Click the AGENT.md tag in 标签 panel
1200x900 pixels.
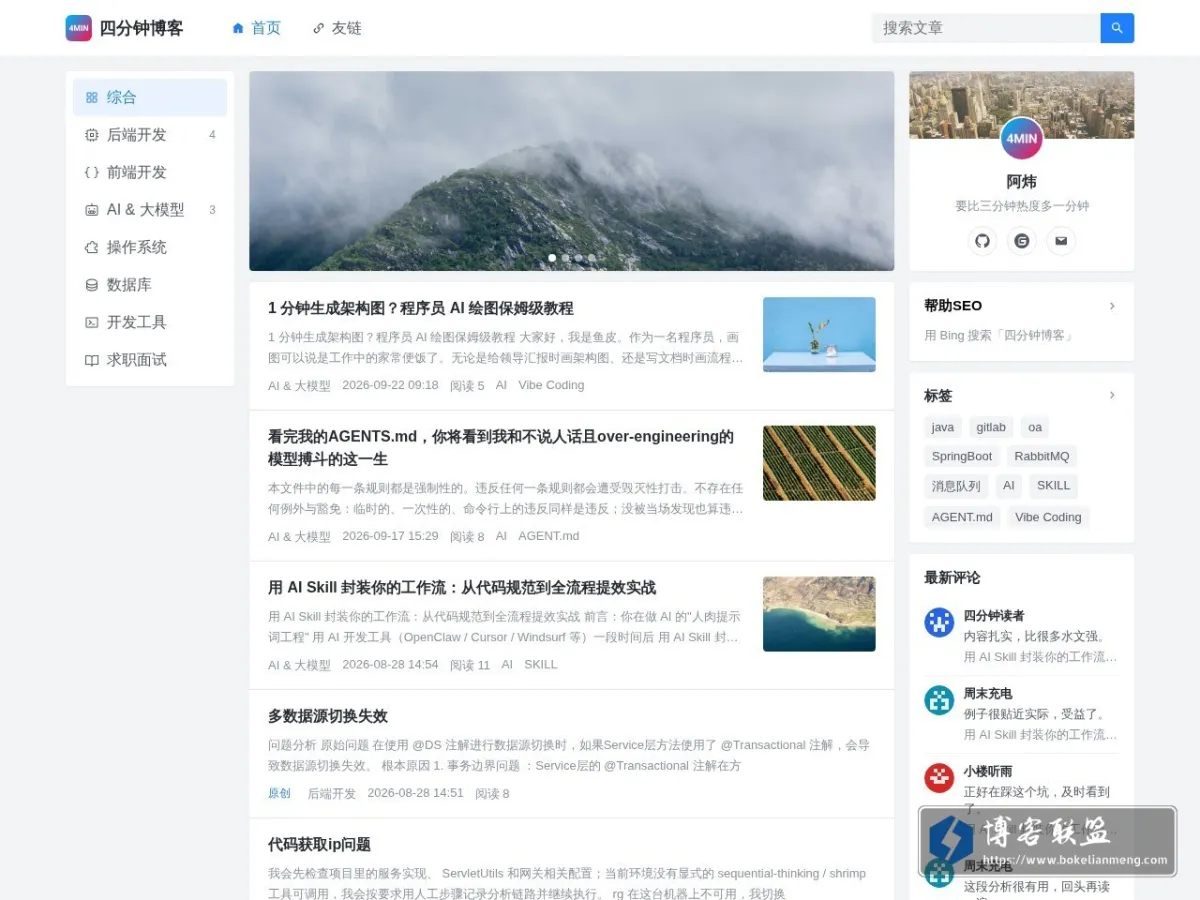point(962,517)
